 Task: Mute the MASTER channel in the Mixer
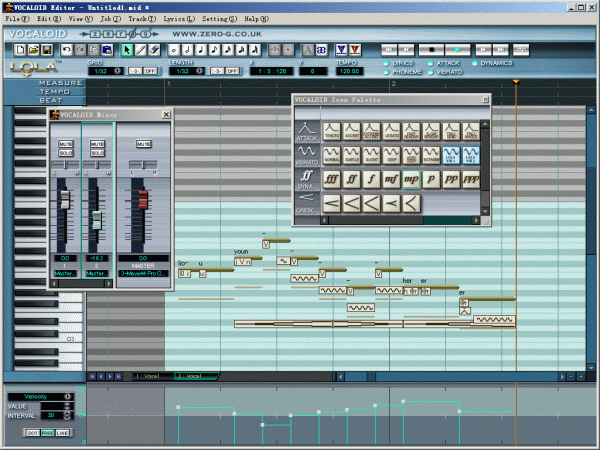click(x=143, y=144)
